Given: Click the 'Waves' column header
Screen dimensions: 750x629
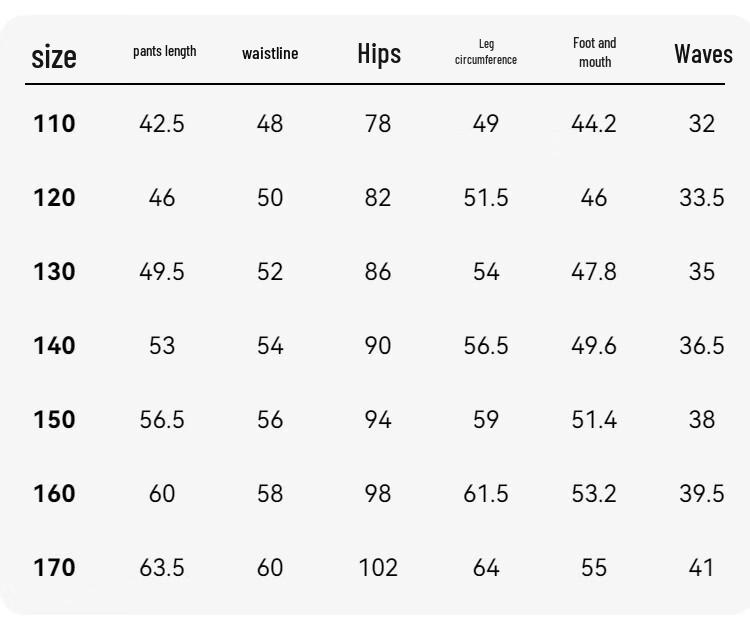Looking at the screenshot, I should click(x=703, y=54).
